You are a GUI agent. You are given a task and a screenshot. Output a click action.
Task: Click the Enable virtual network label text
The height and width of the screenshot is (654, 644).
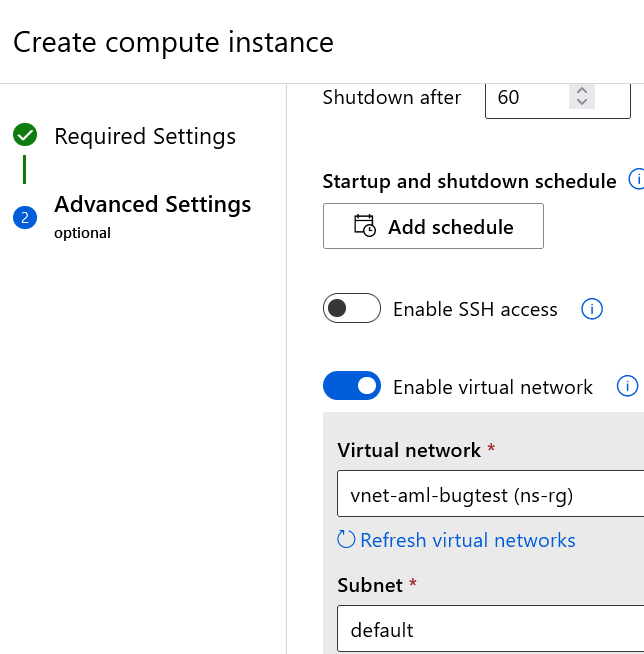pos(492,387)
